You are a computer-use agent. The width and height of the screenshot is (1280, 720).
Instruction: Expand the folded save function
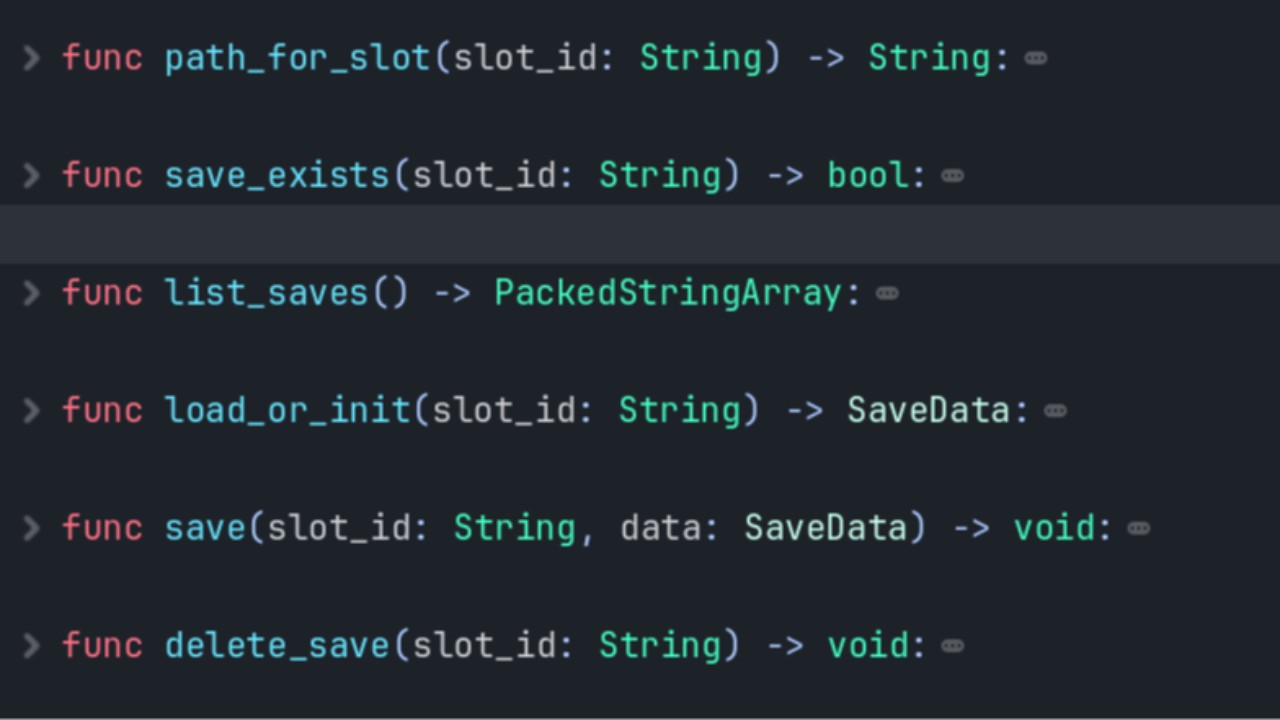tap(31, 528)
